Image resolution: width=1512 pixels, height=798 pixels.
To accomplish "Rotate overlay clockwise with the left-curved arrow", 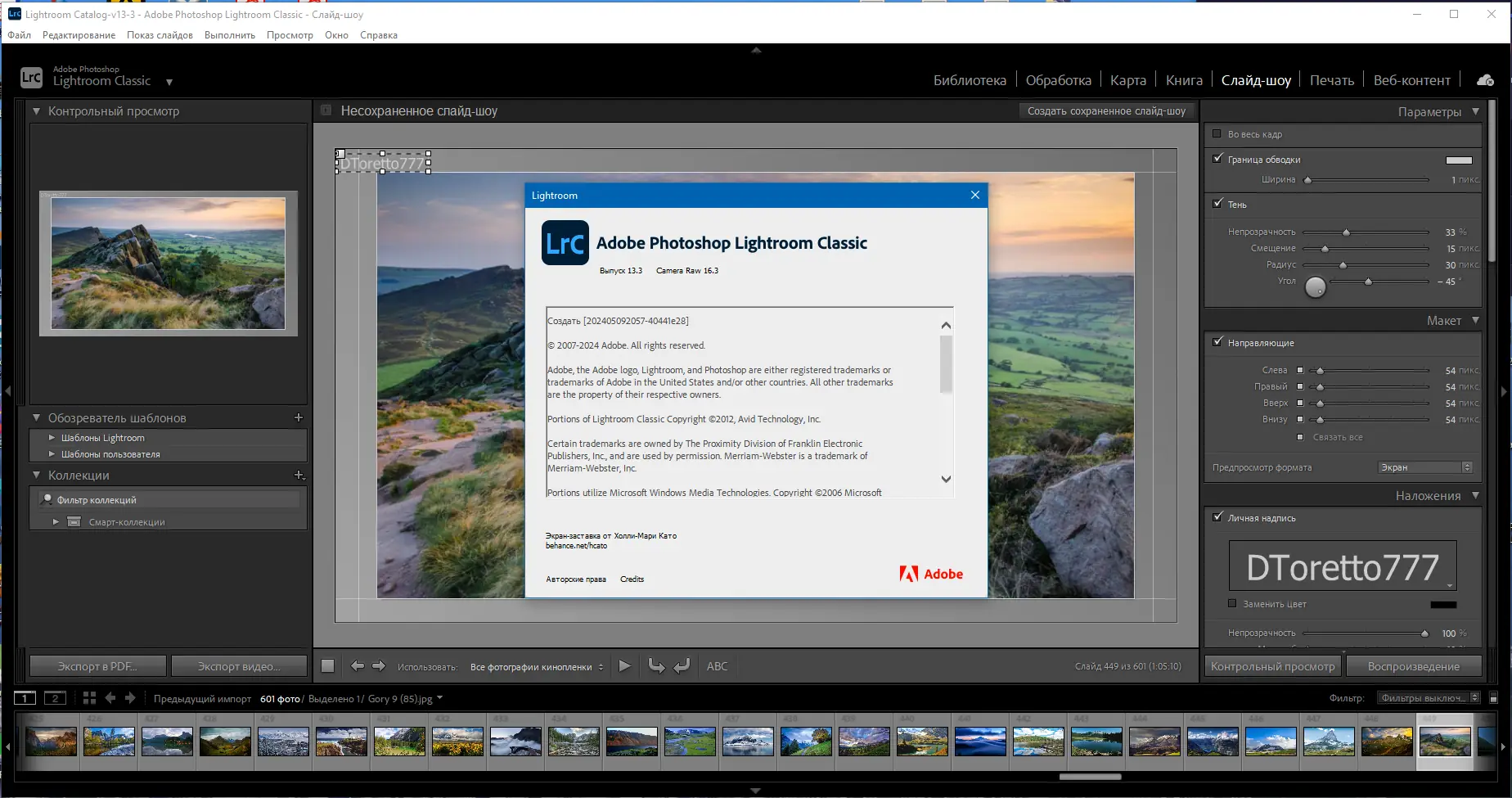I will pyautogui.click(x=682, y=666).
